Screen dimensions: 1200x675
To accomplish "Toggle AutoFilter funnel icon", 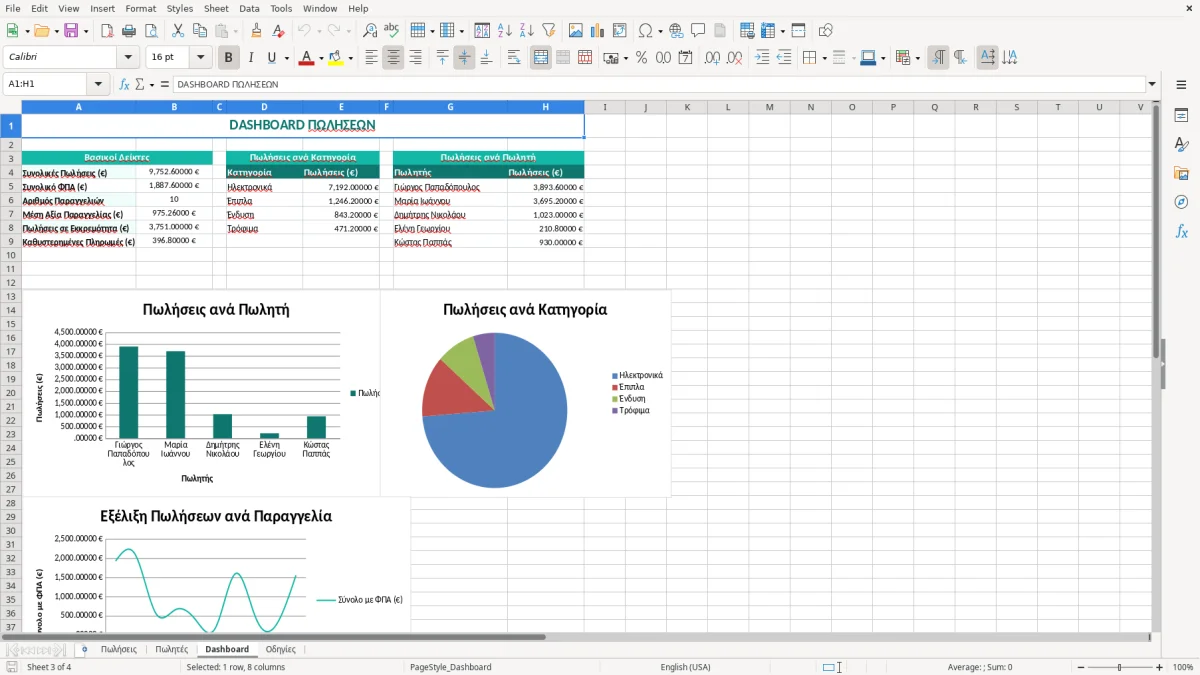I will click(x=549, y=31).
